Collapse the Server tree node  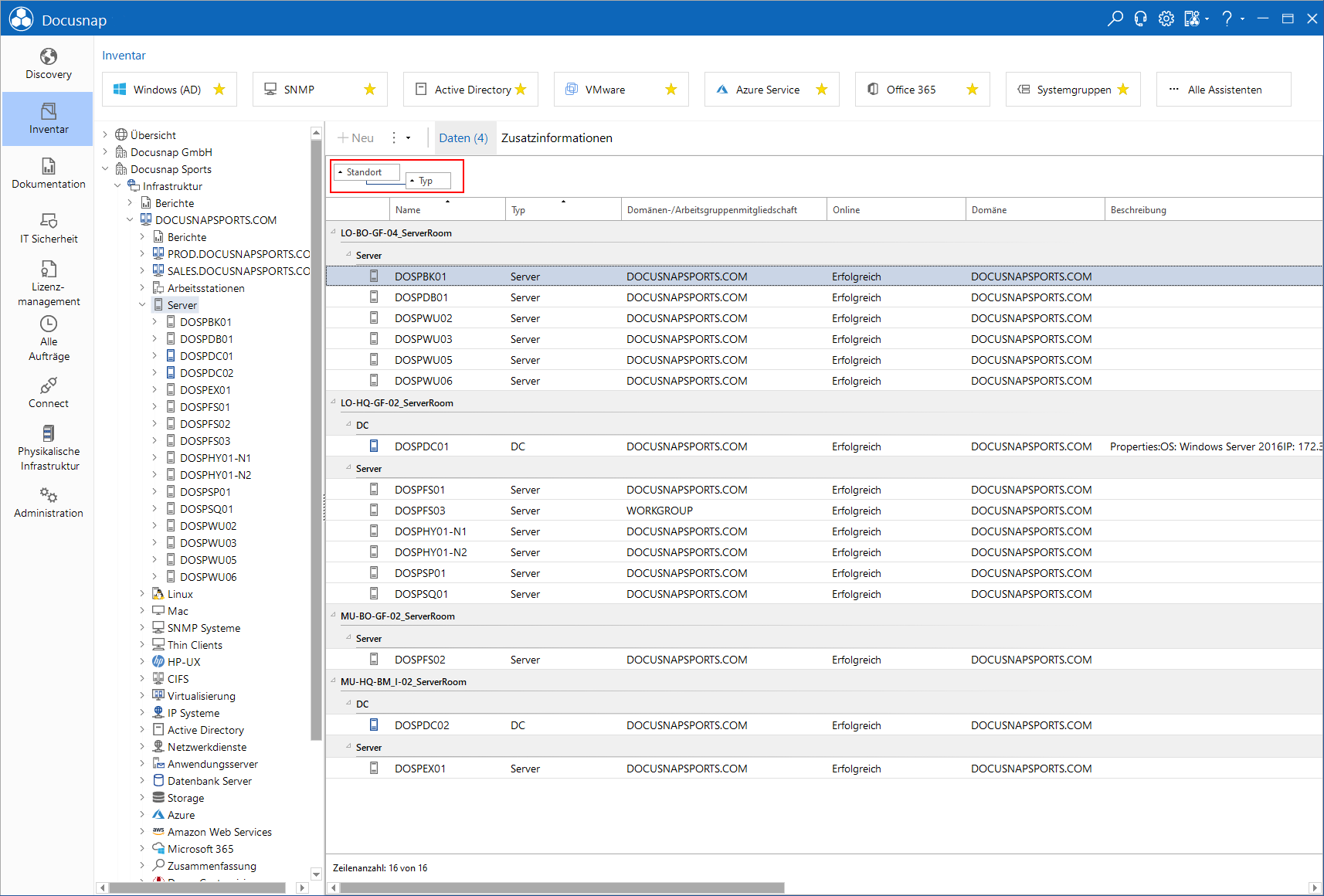(x=142, y=304)
